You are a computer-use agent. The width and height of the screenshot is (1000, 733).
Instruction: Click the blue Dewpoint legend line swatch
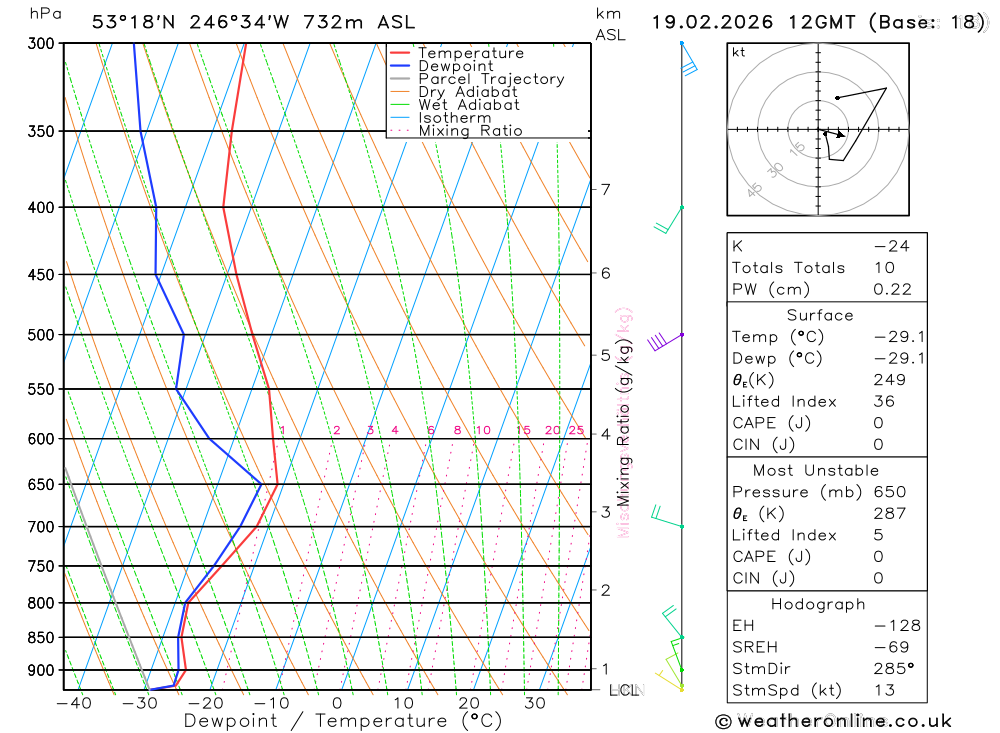(400, 66)
